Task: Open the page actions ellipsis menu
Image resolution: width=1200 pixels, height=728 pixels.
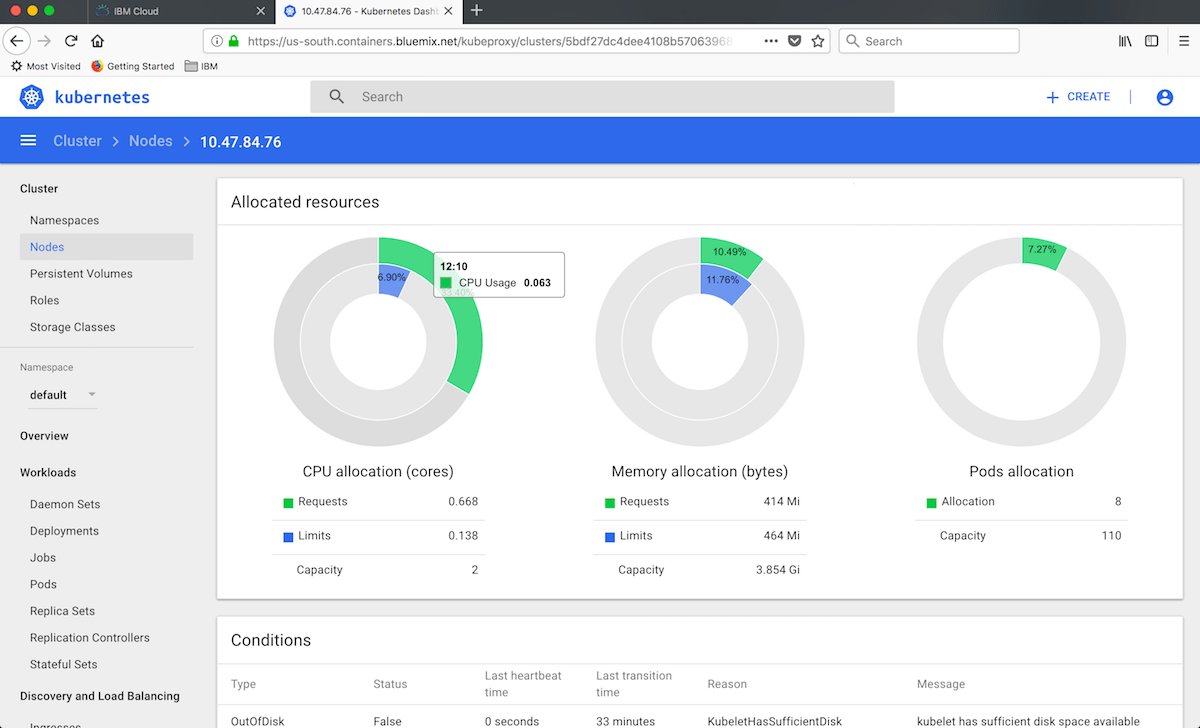Action: (772, 41)
